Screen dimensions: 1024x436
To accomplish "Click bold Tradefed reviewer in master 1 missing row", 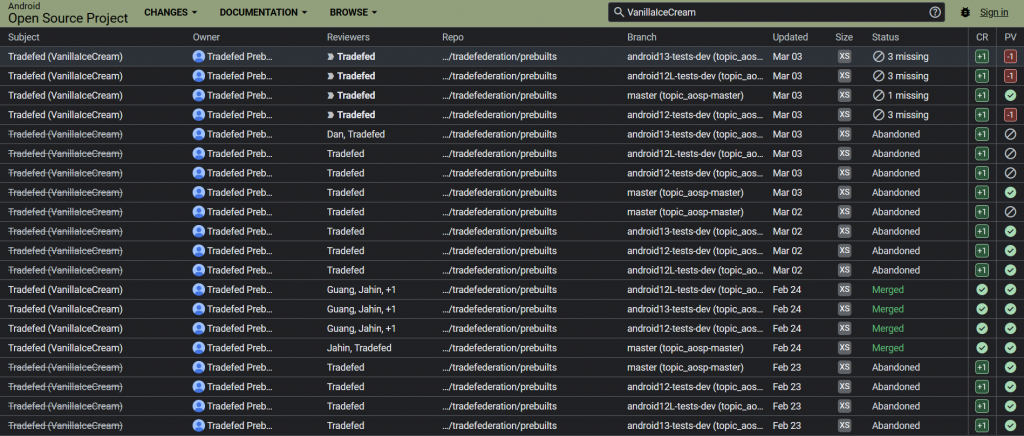I will click(356, 95).
